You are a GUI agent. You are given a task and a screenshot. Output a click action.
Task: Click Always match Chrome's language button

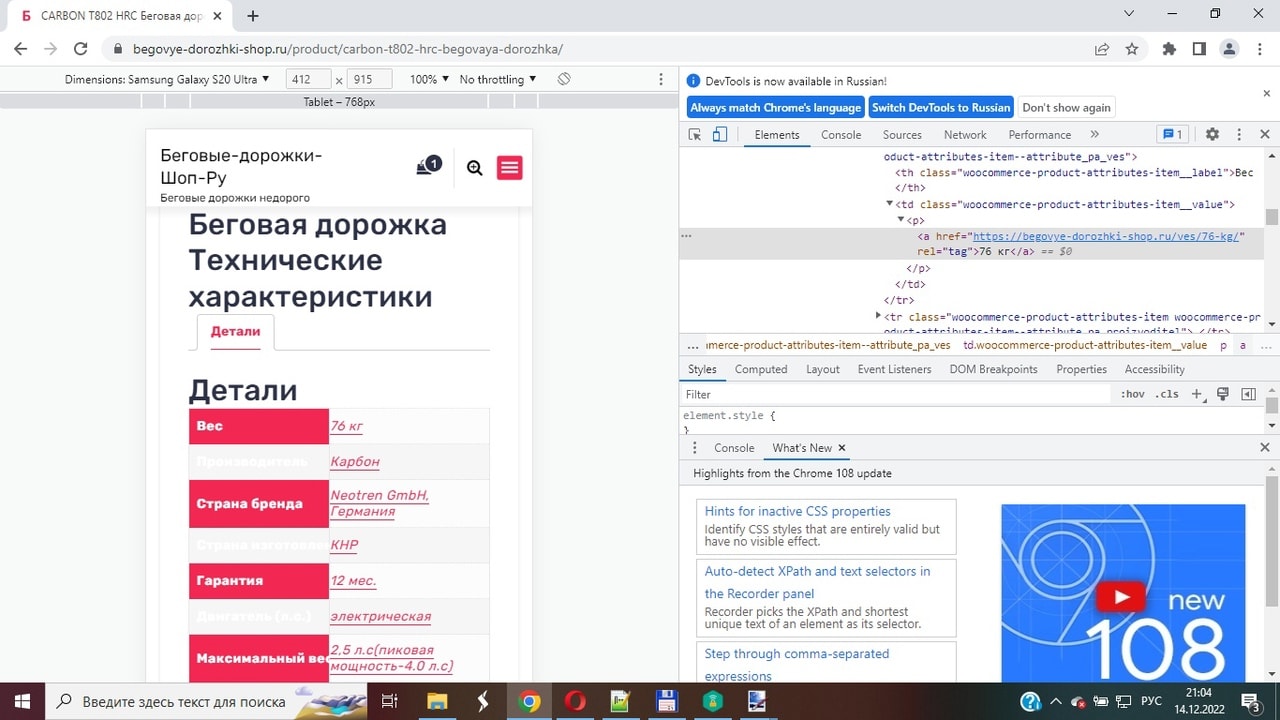[x=776, y=108]
